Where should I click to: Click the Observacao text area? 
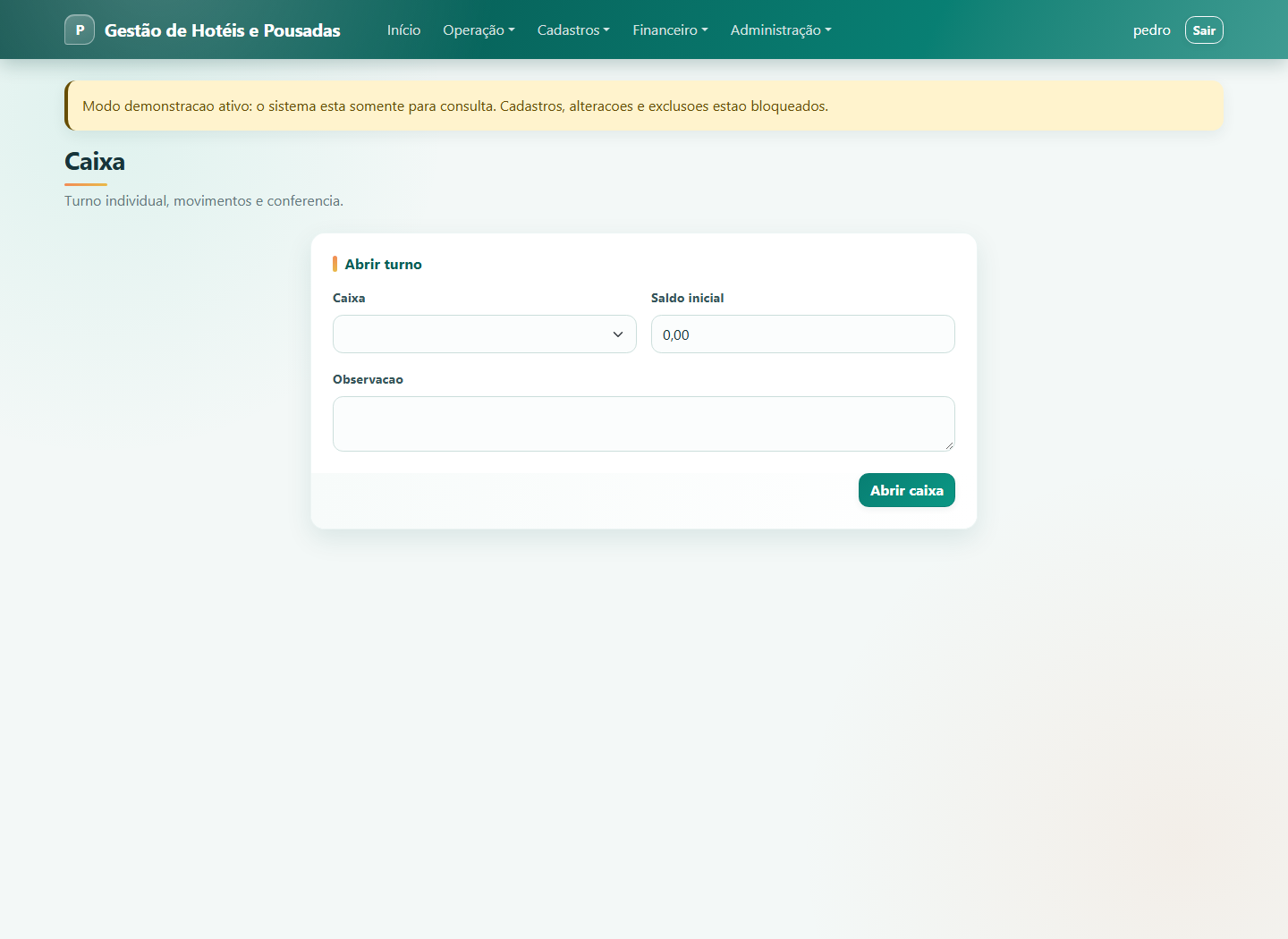click(644, 424)
